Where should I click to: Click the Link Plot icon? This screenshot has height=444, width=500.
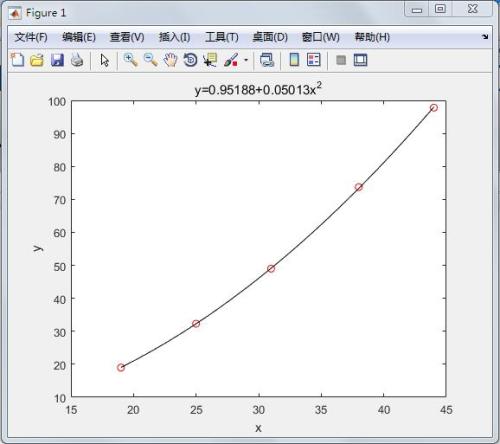[x=267, y=60]
